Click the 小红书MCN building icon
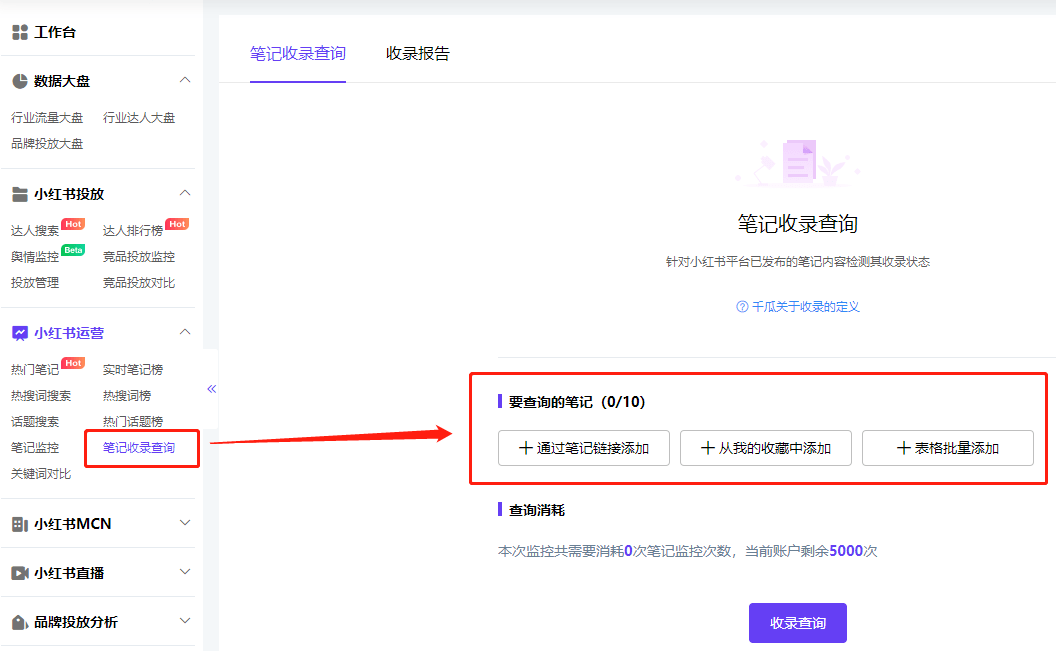1056x651 pixels. tap(20, 524)
